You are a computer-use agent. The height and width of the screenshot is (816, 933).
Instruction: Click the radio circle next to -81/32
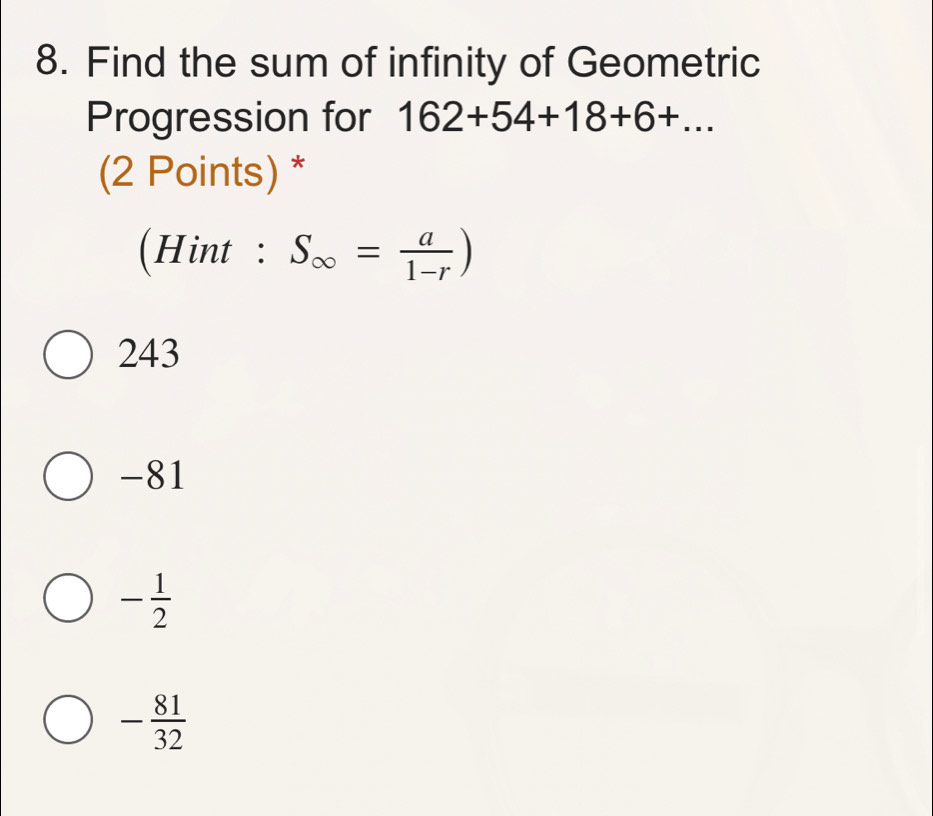66,722
